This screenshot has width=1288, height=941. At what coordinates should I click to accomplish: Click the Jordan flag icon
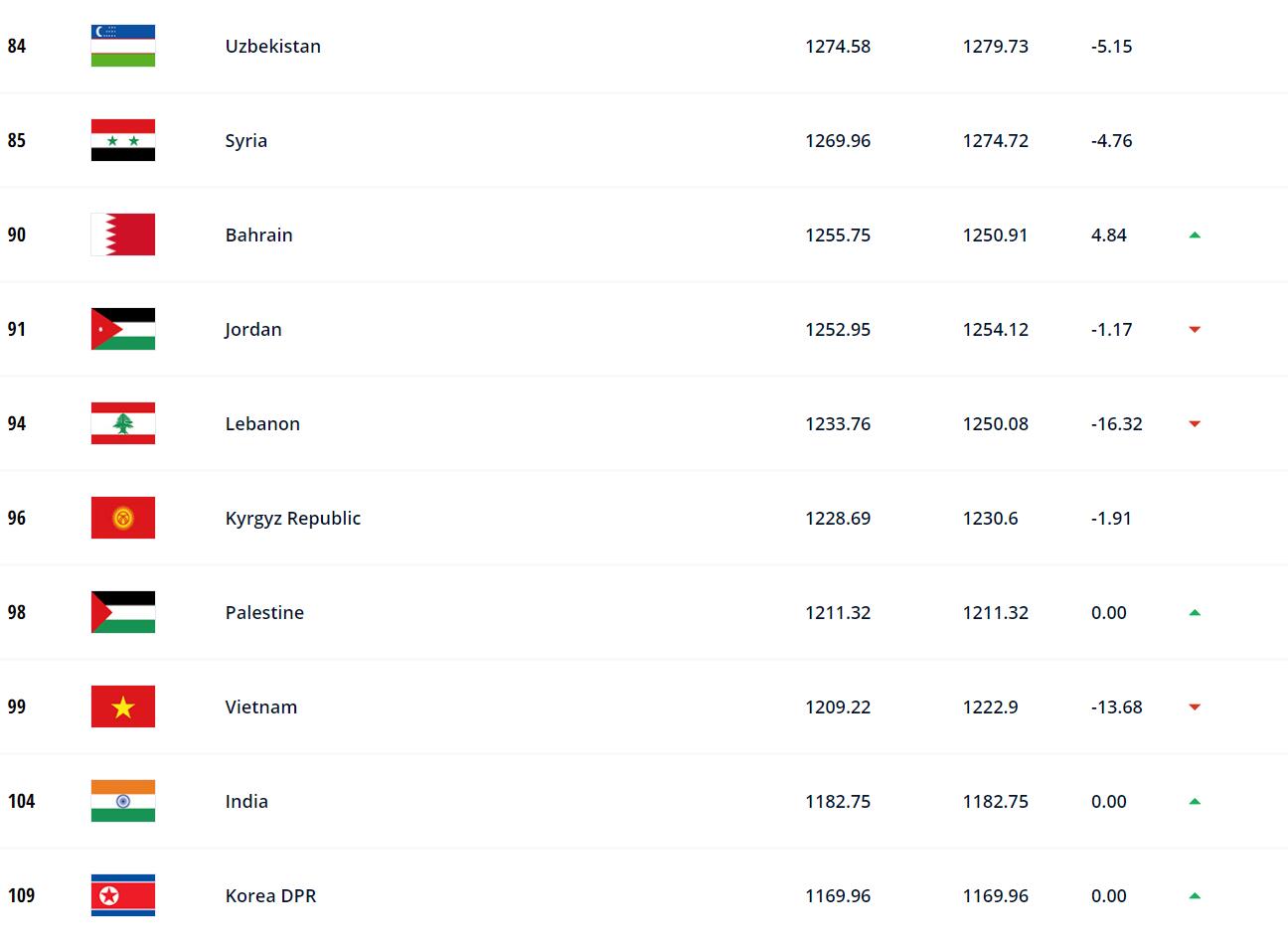coord(123,329)
